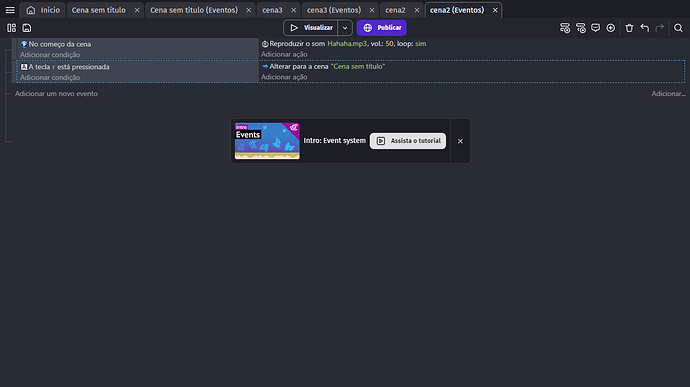This screenshot has width=690, height=387.
Task: Switch to the cena3 (Eventos) tab
Action: click(334, 10)
